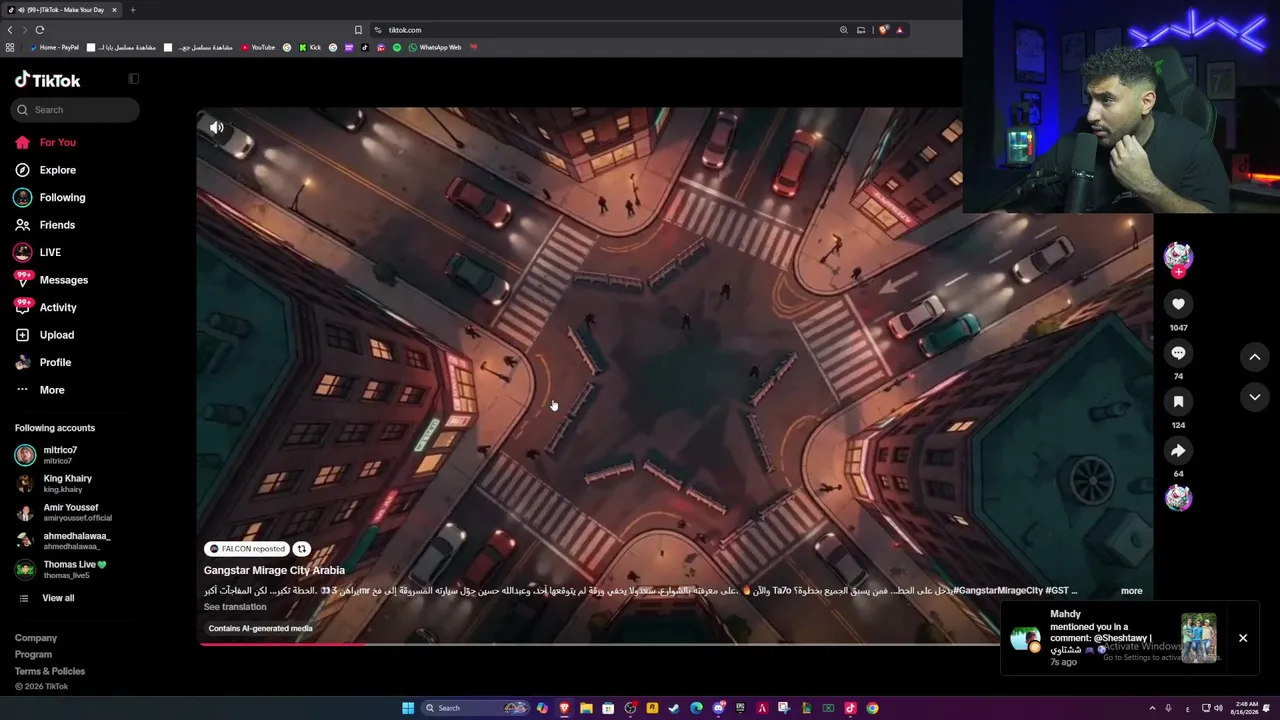The width and height of the screenshot is (1280, 720).
Task: Open the creator's avatar above the like button
Action: [x=1178, y=255]
